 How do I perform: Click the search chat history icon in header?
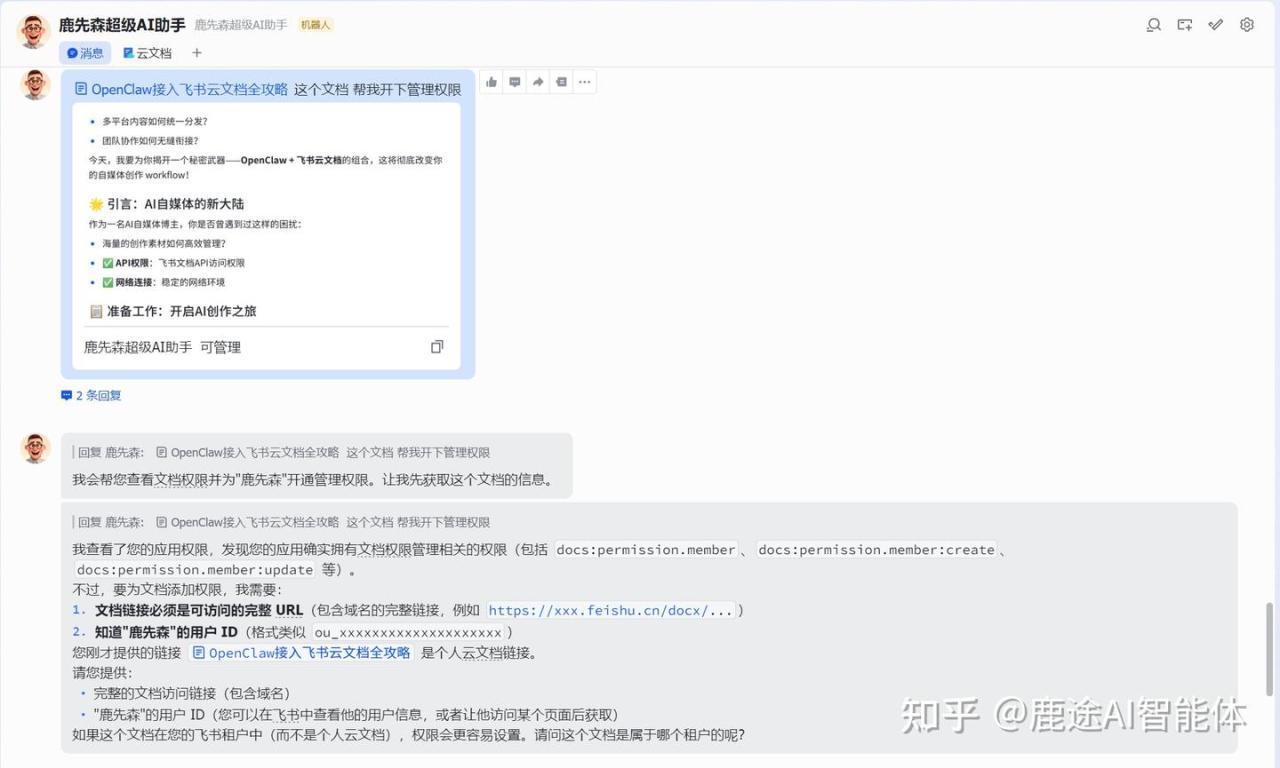point(1154,25)
